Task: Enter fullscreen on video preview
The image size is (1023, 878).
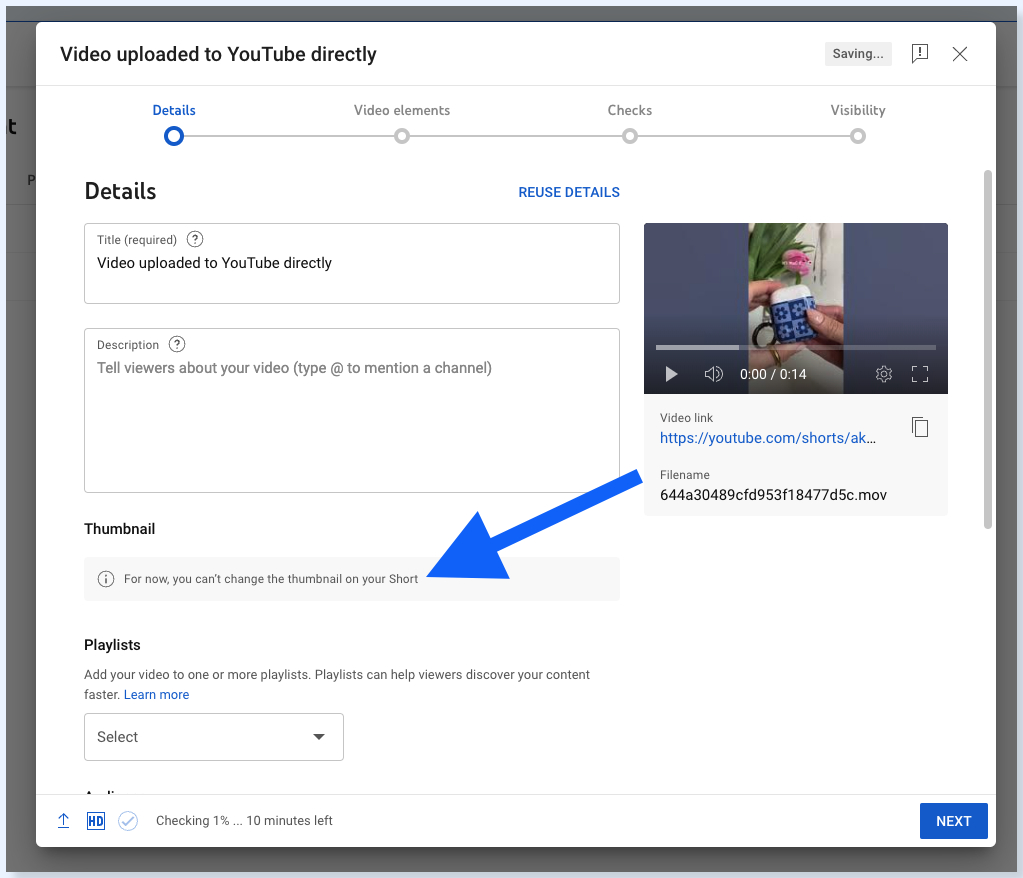Action: tap(920, 374)
